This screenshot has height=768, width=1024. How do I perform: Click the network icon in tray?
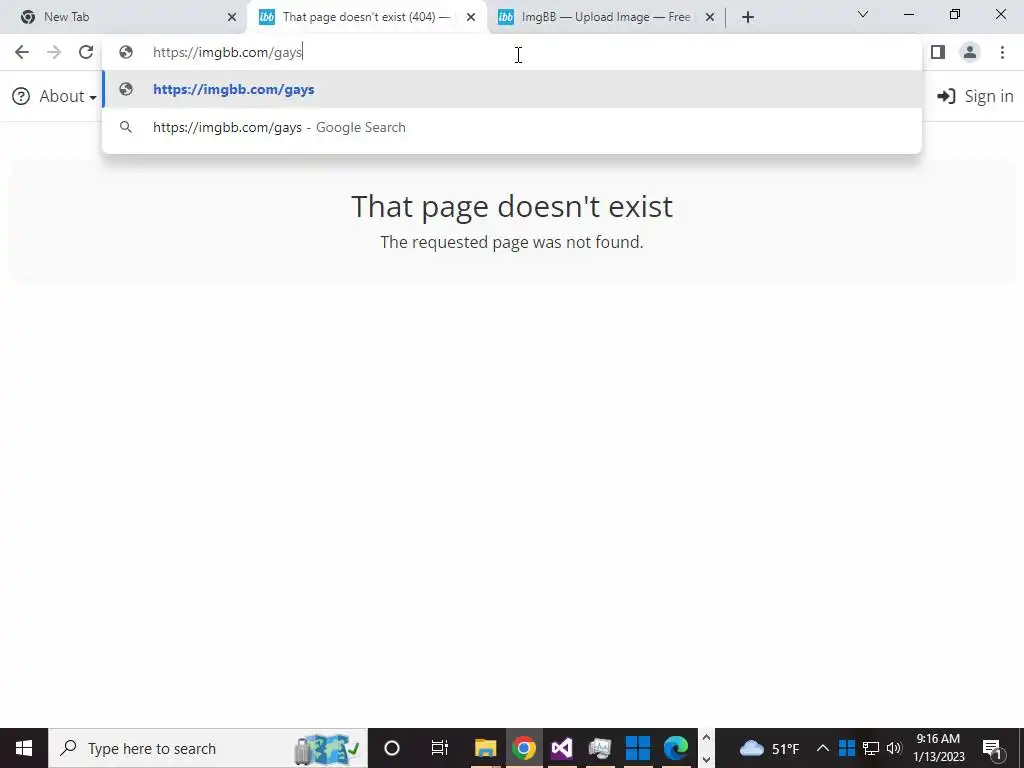tap(871, 748)
